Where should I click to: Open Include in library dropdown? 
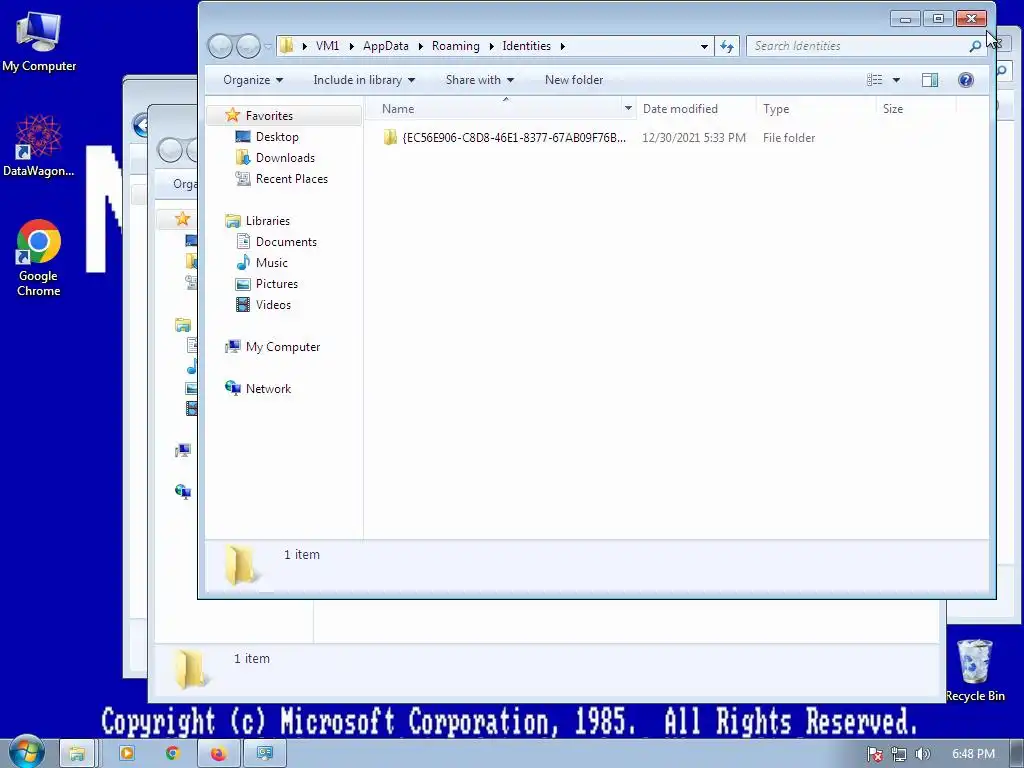[x=364, y=80]
